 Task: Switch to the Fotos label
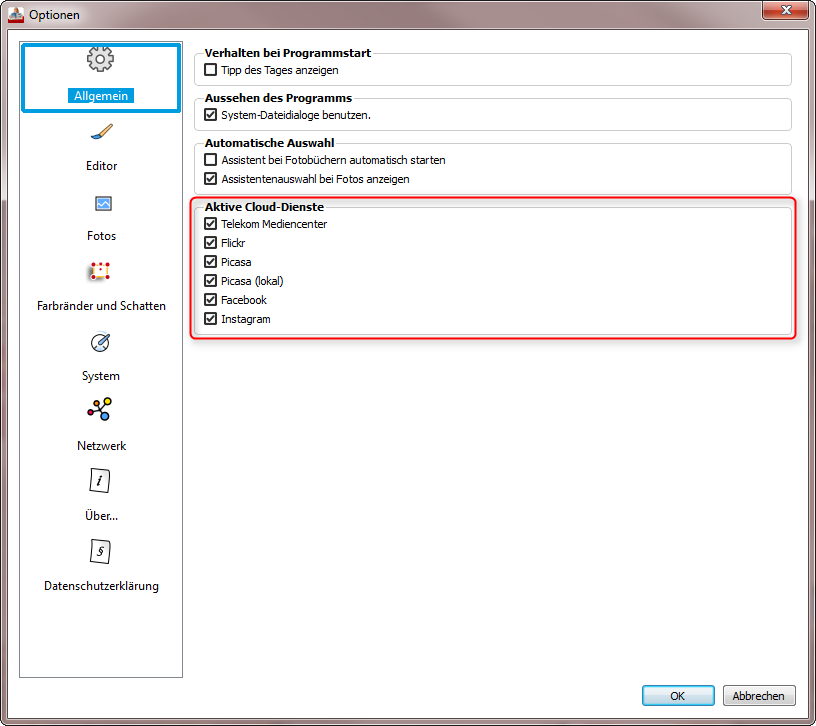pos(101,236)
